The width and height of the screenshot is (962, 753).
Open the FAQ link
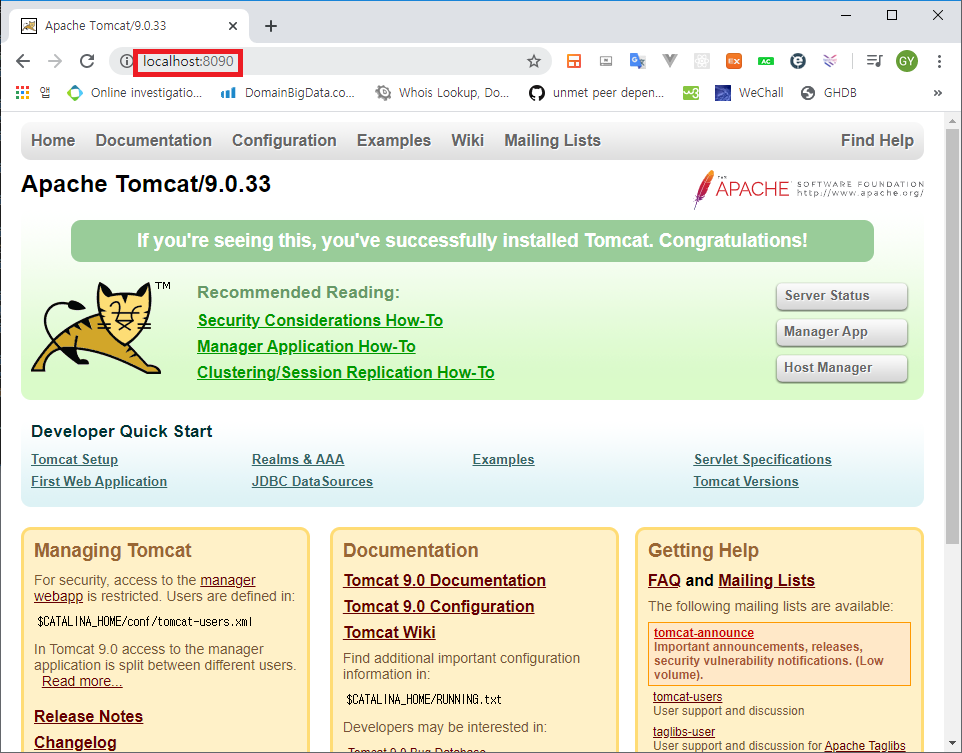point(664,581)
